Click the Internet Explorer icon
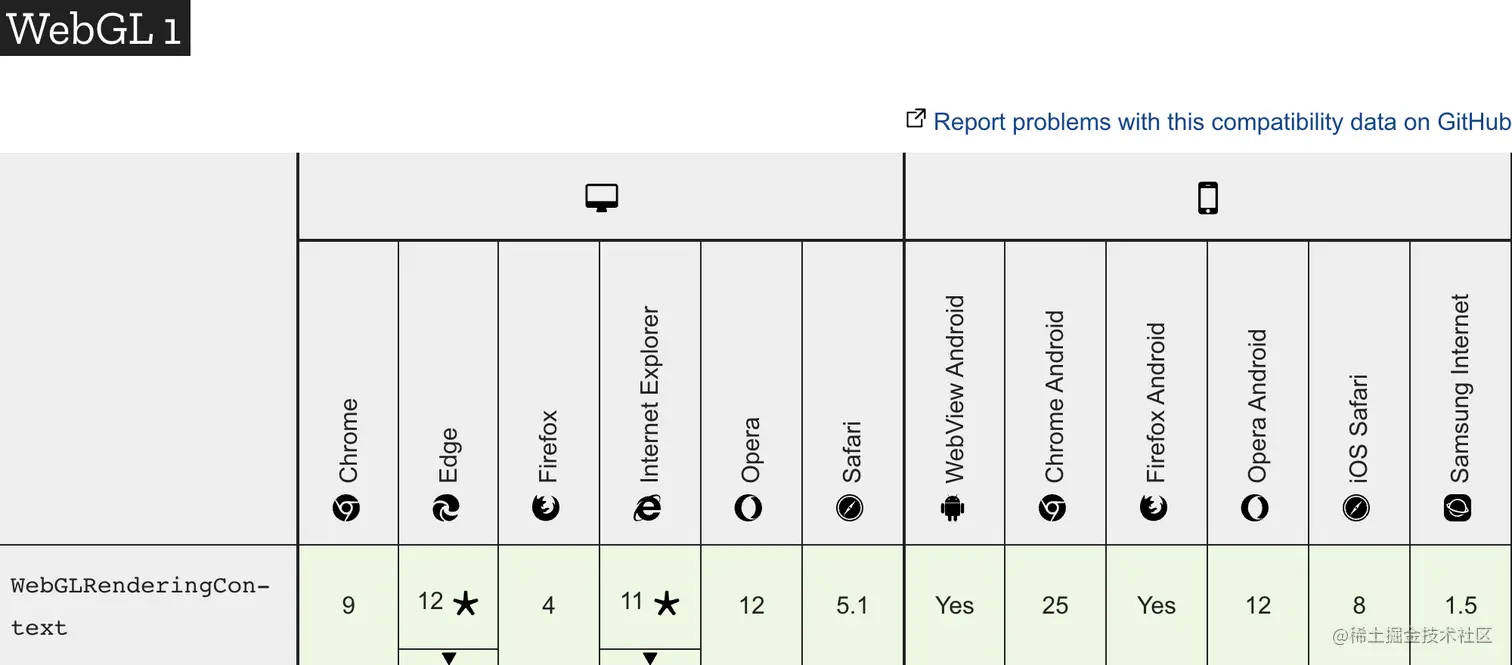This screenshot has height=665, width=1512. click(x=648, y=508)
